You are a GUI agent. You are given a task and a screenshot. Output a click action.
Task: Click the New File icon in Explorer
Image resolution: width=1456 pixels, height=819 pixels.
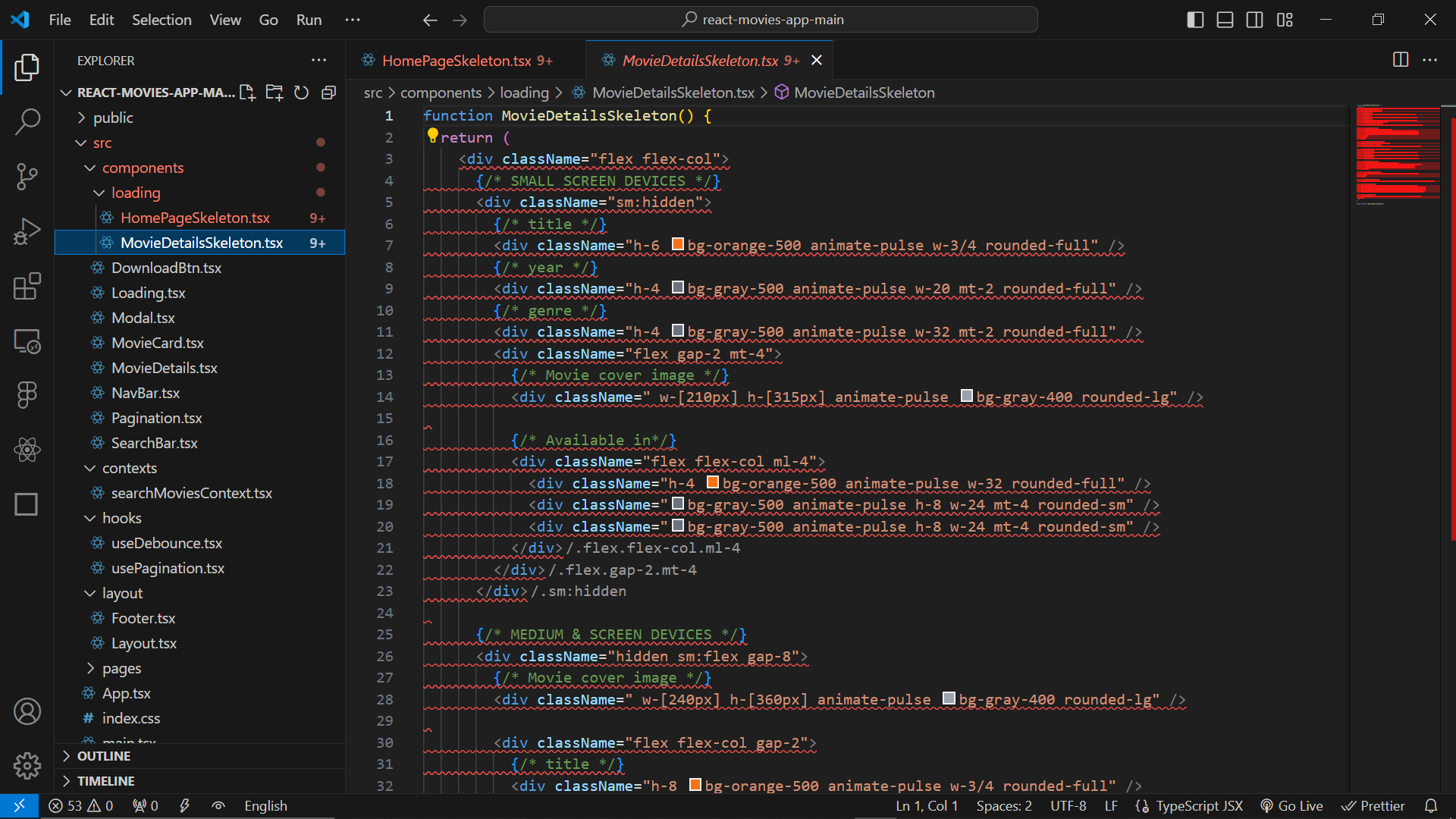click(247, 93)
